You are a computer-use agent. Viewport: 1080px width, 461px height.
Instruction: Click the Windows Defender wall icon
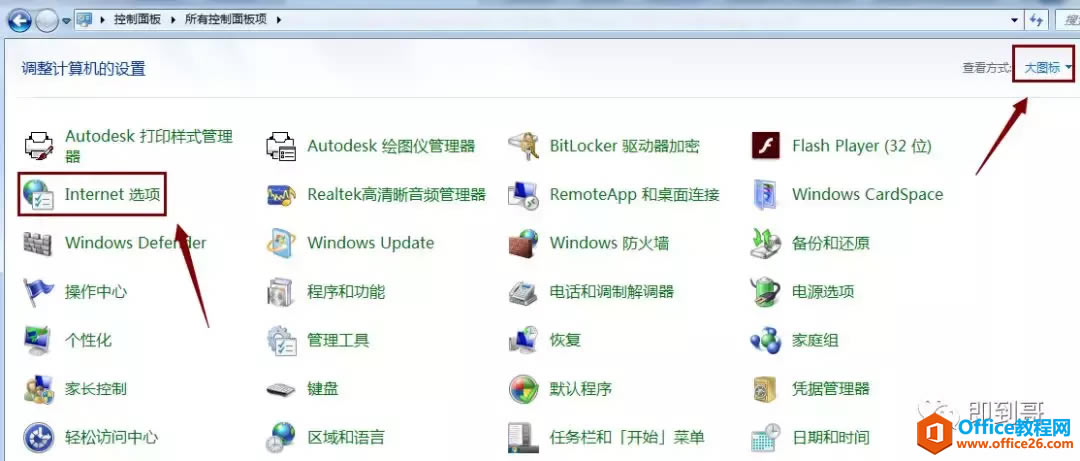tap(39, 243)
